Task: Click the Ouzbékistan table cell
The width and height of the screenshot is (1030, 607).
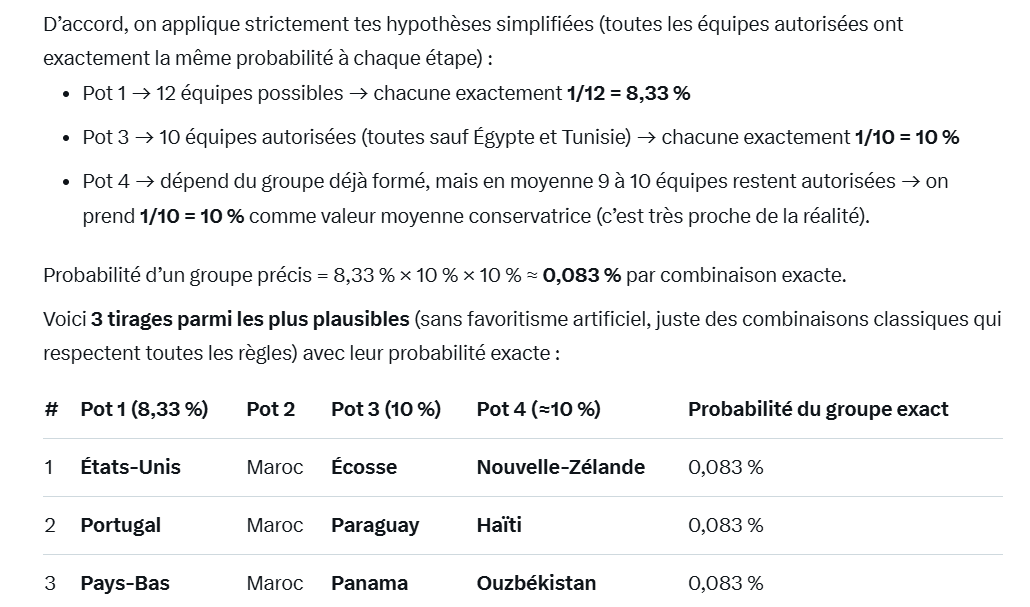Action: tap(536, 583)
